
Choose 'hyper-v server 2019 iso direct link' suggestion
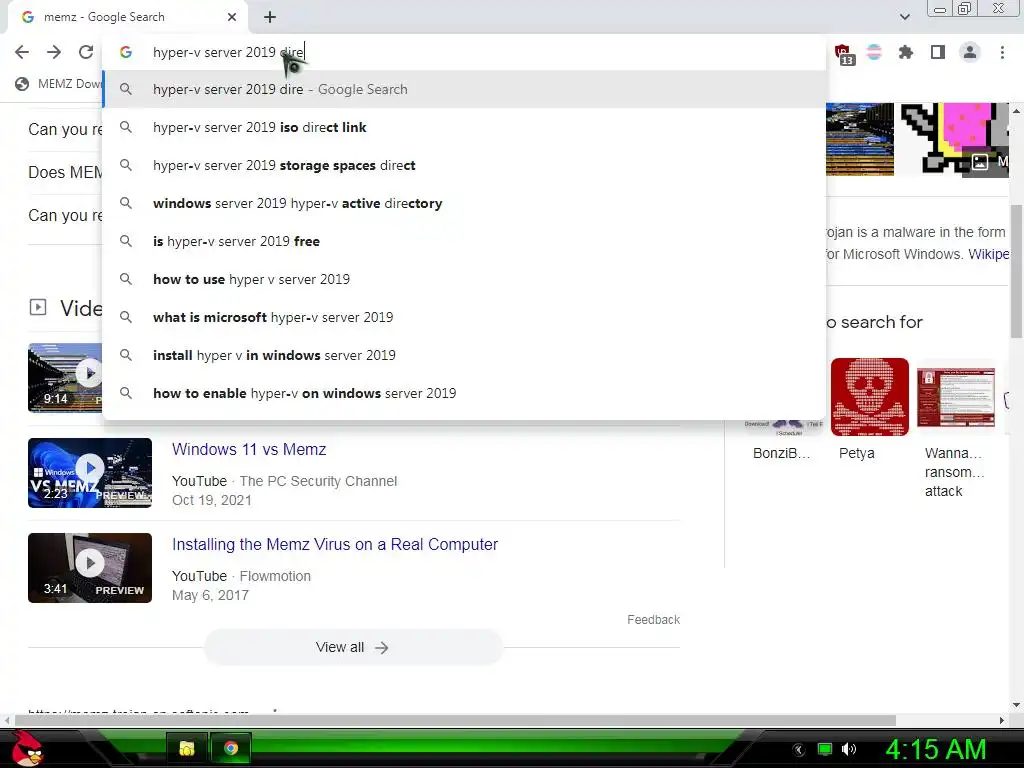[464, 127]
